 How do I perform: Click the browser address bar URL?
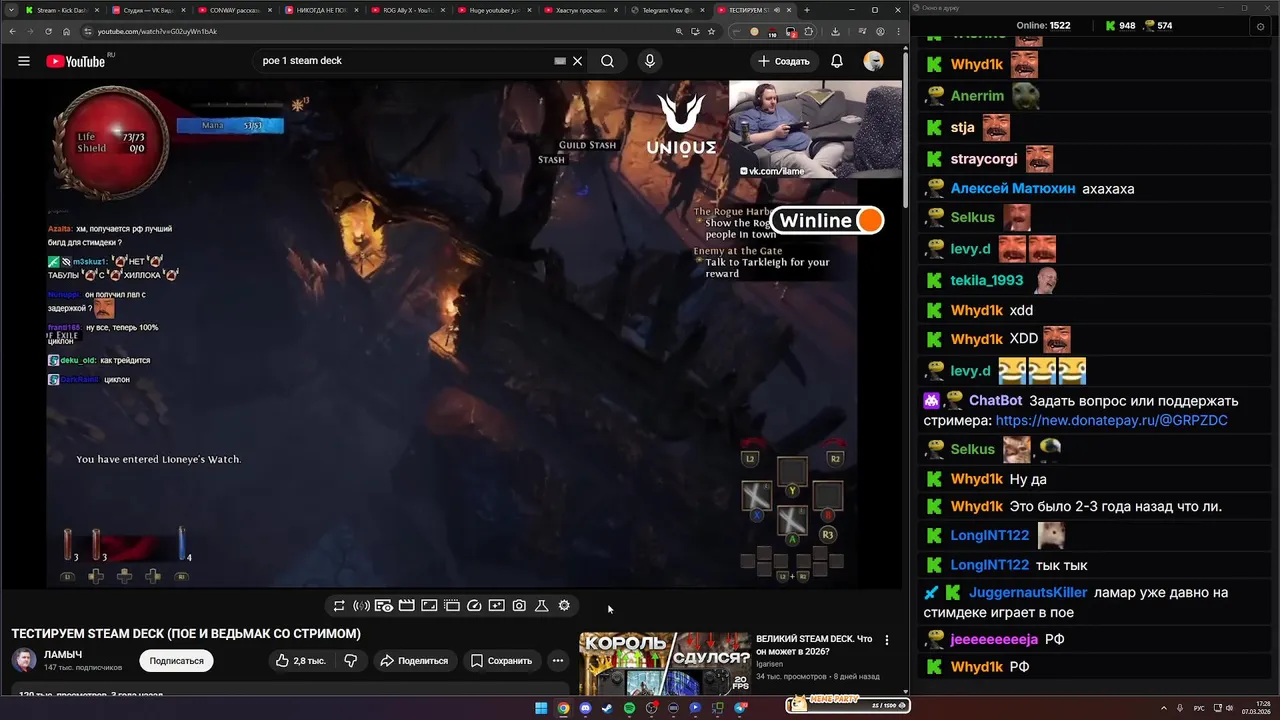(157, 31)
